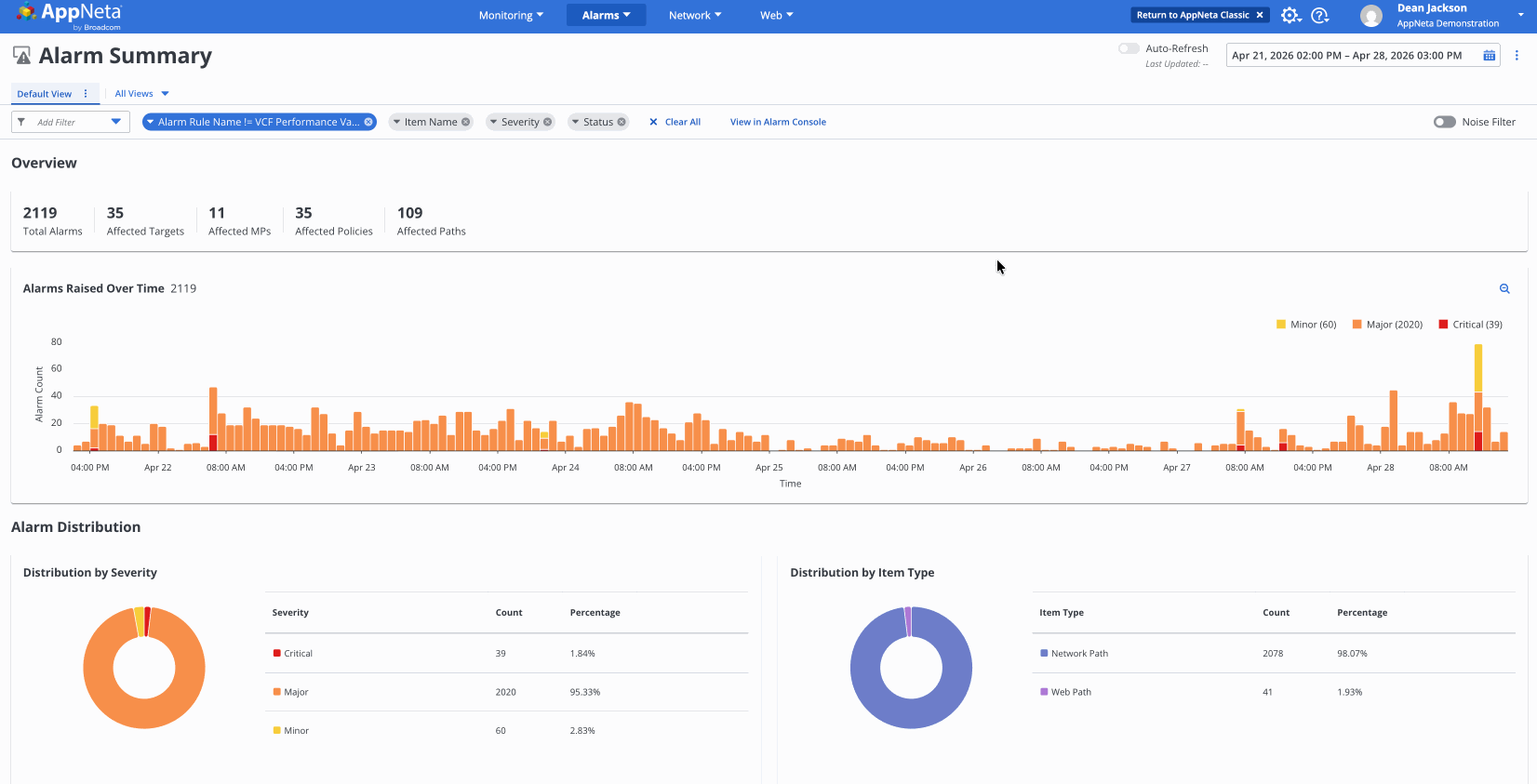Toggle the Auto-Refresh switch
Image resolution: width=1537 pixels, height=784 pixels.
[x=1129, y=48]
